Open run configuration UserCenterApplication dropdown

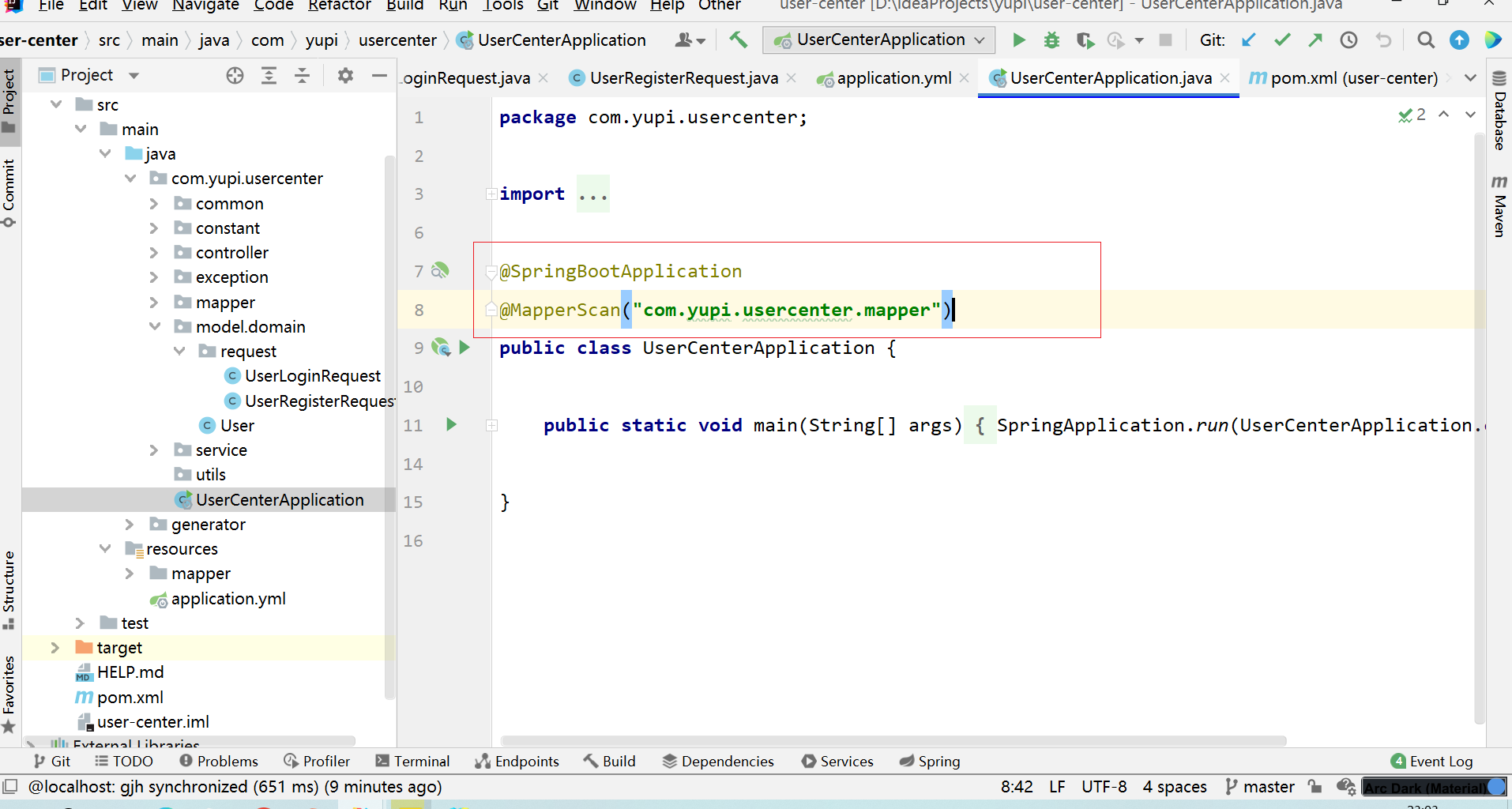tap(878, 40)
